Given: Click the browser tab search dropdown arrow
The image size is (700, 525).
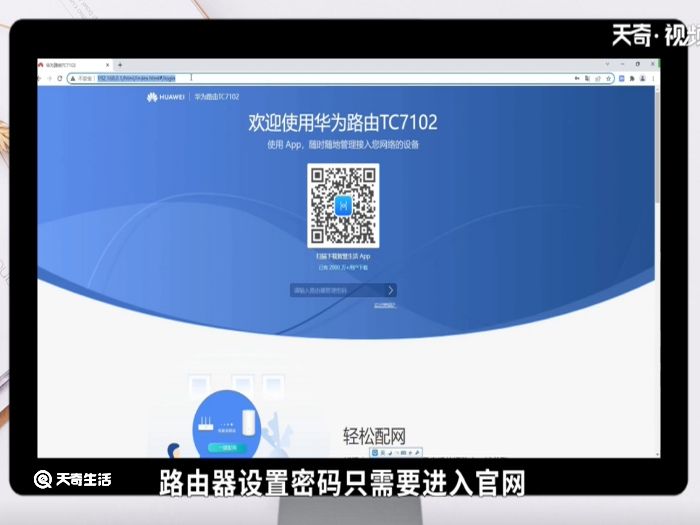Looking at the screenshot, I should [x=607, y=64].
